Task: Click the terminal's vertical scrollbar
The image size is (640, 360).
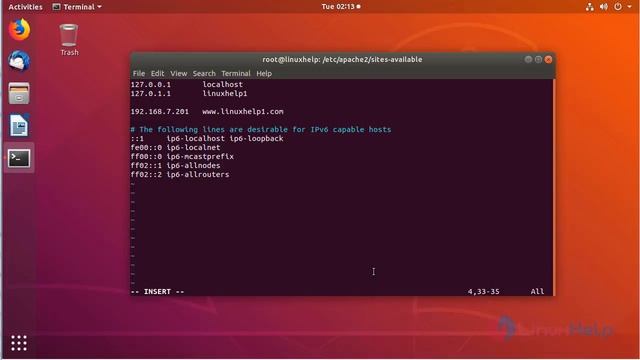Action: 554,187
